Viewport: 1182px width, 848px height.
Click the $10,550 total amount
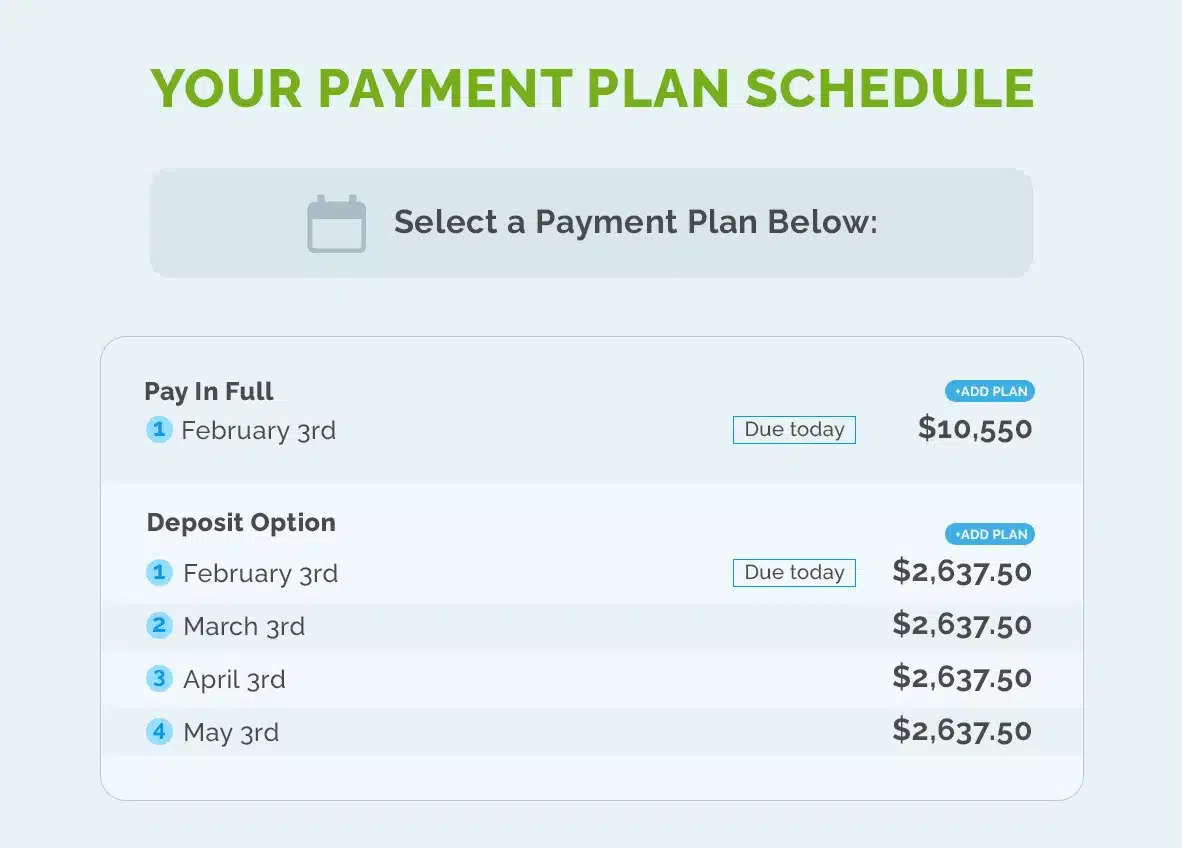click(x=975, y=429)
